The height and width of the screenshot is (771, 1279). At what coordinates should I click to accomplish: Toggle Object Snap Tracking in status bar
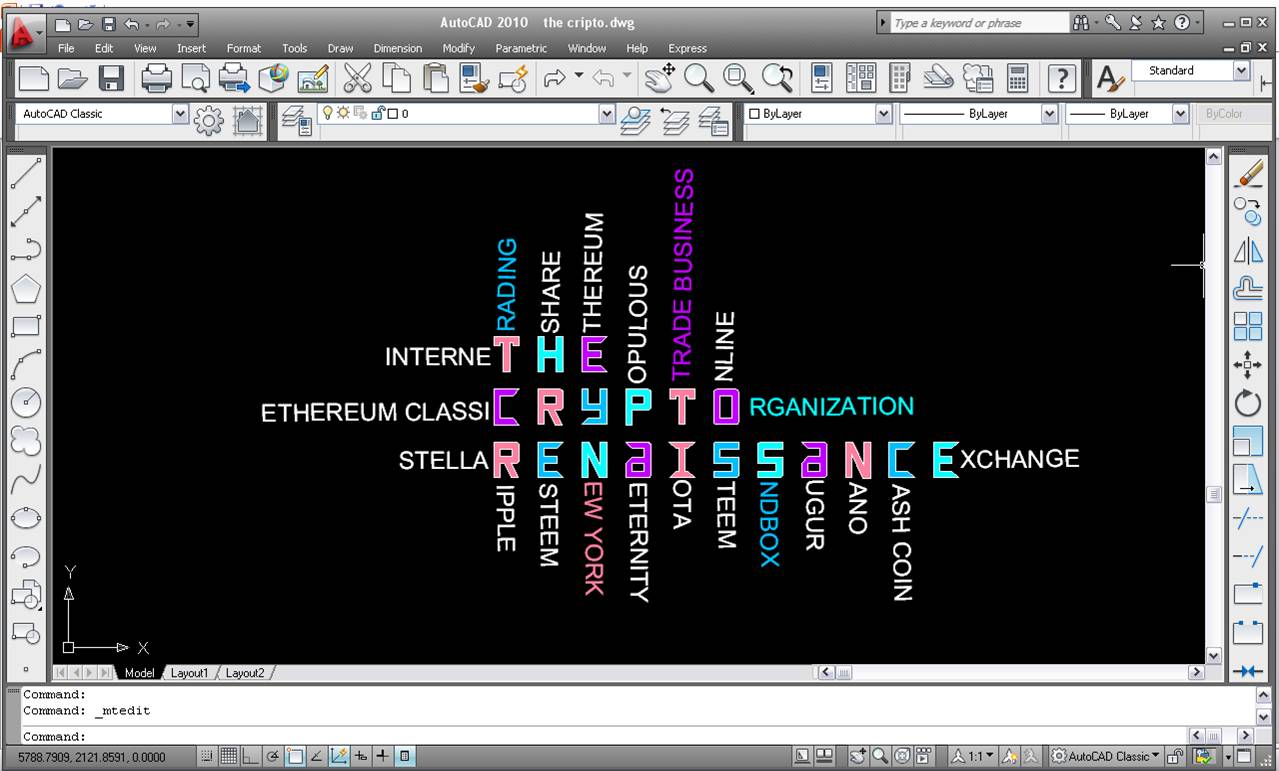(x=317, y=757)
